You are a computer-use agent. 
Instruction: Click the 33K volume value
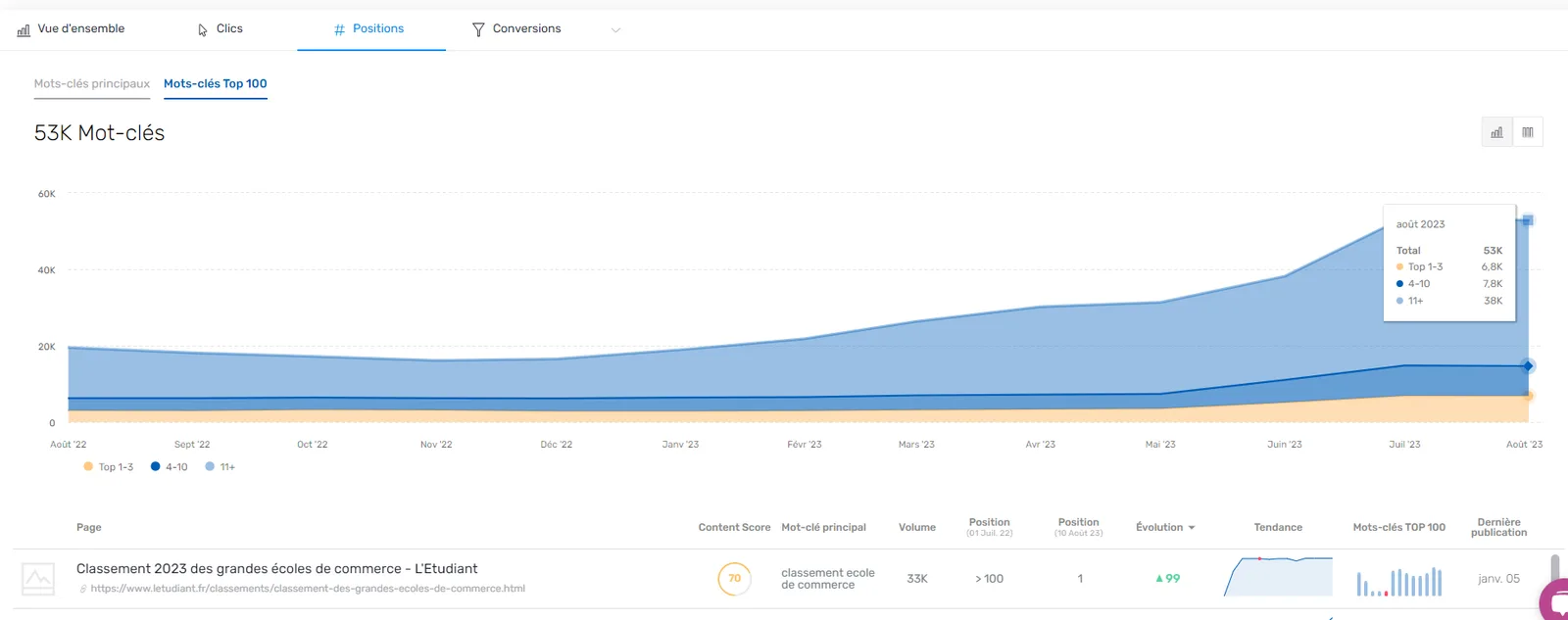coord(917,579)
